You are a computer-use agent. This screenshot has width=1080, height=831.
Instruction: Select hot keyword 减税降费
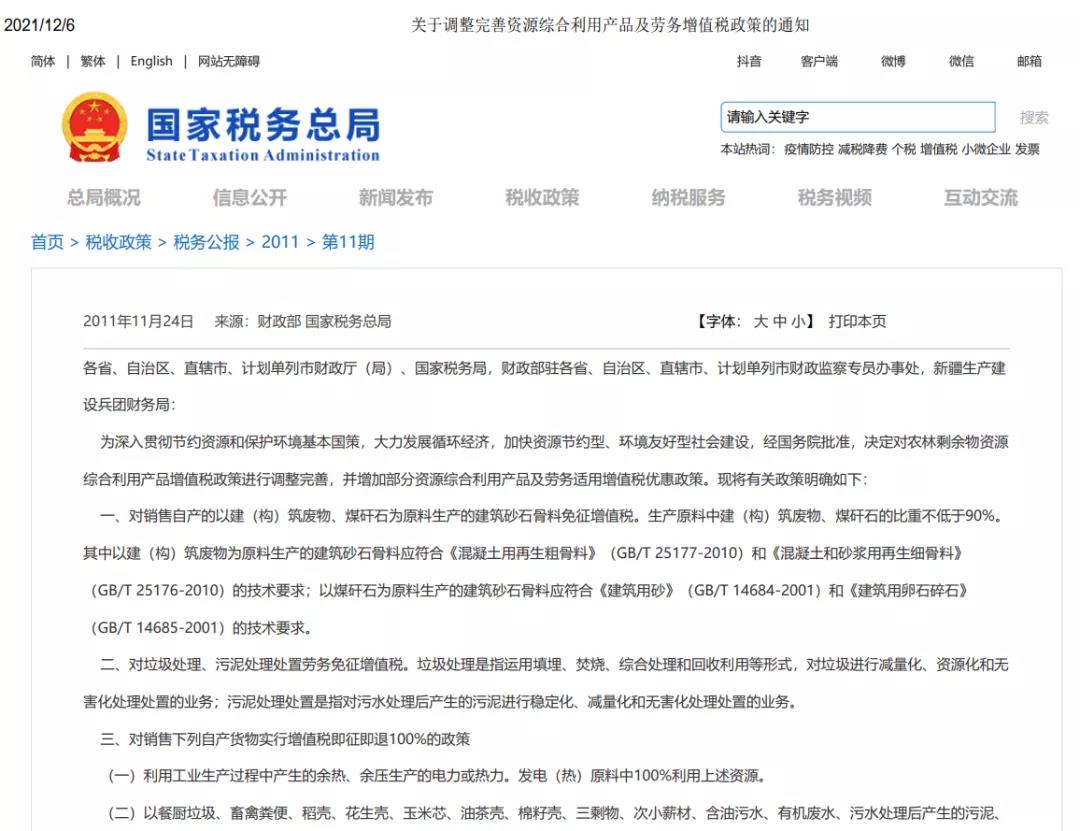(x=862, y=149)
